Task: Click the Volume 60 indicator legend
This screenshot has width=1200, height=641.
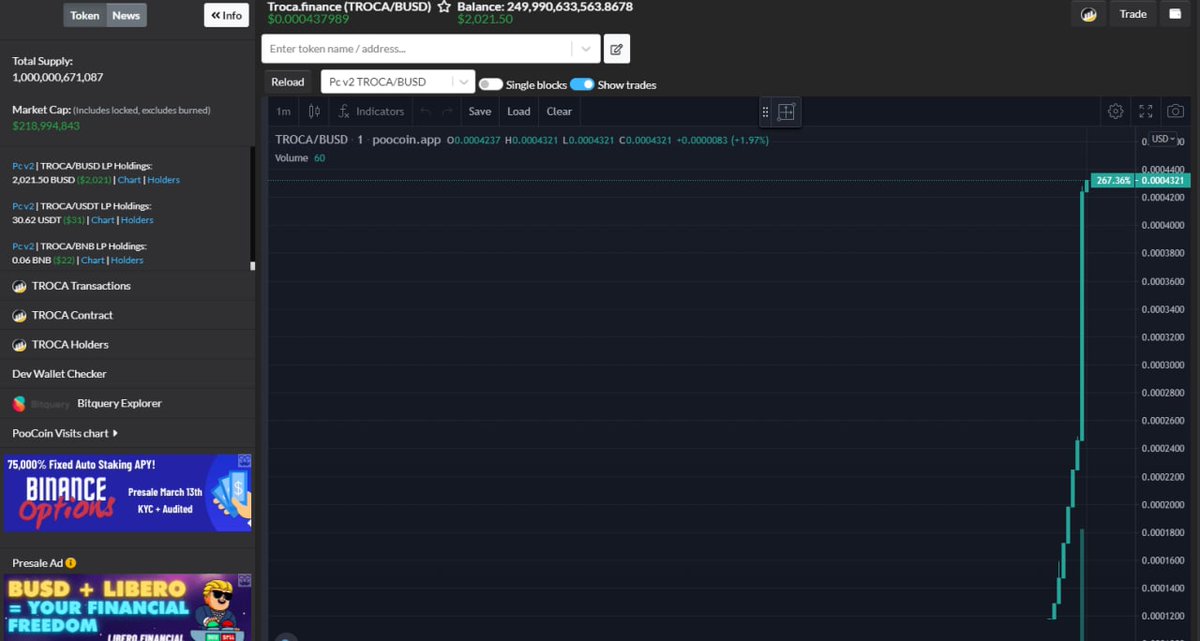Action: tap(300, 158)
